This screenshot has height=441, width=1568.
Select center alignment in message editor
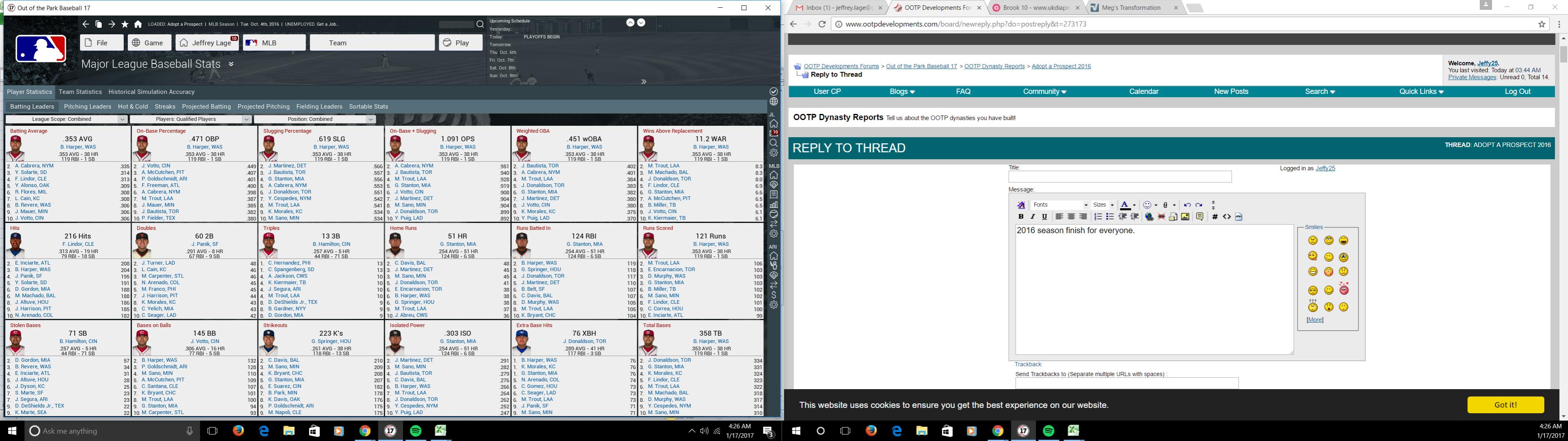click(x=1071, y=216)
